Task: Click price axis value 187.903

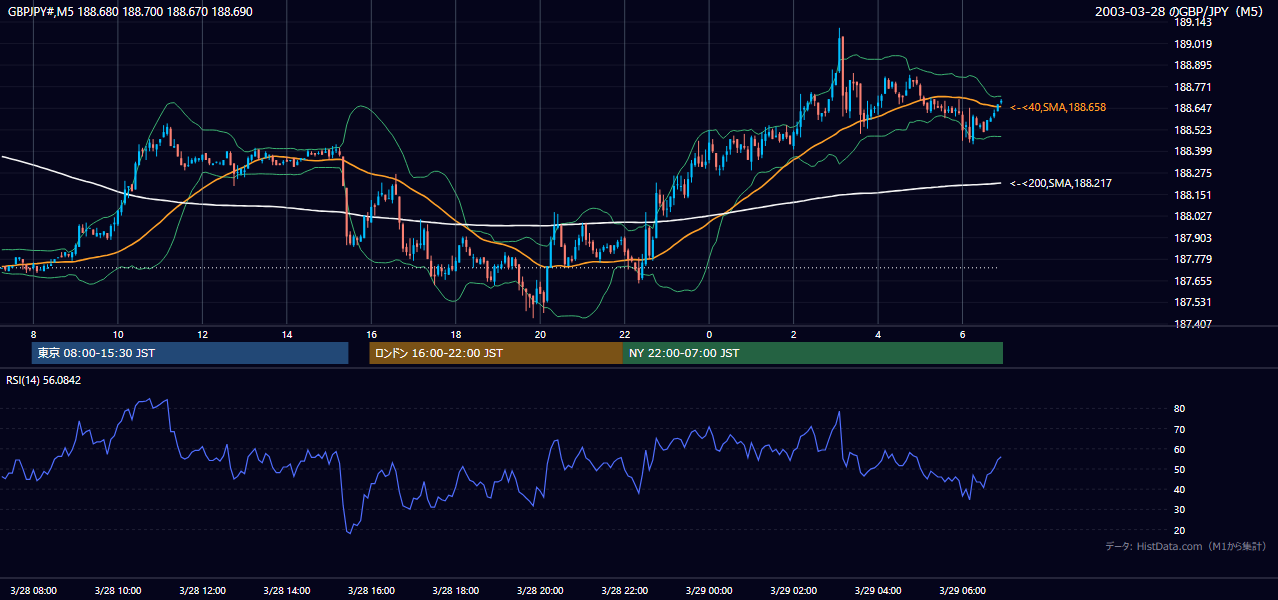Action: (x=1193, y=238)
